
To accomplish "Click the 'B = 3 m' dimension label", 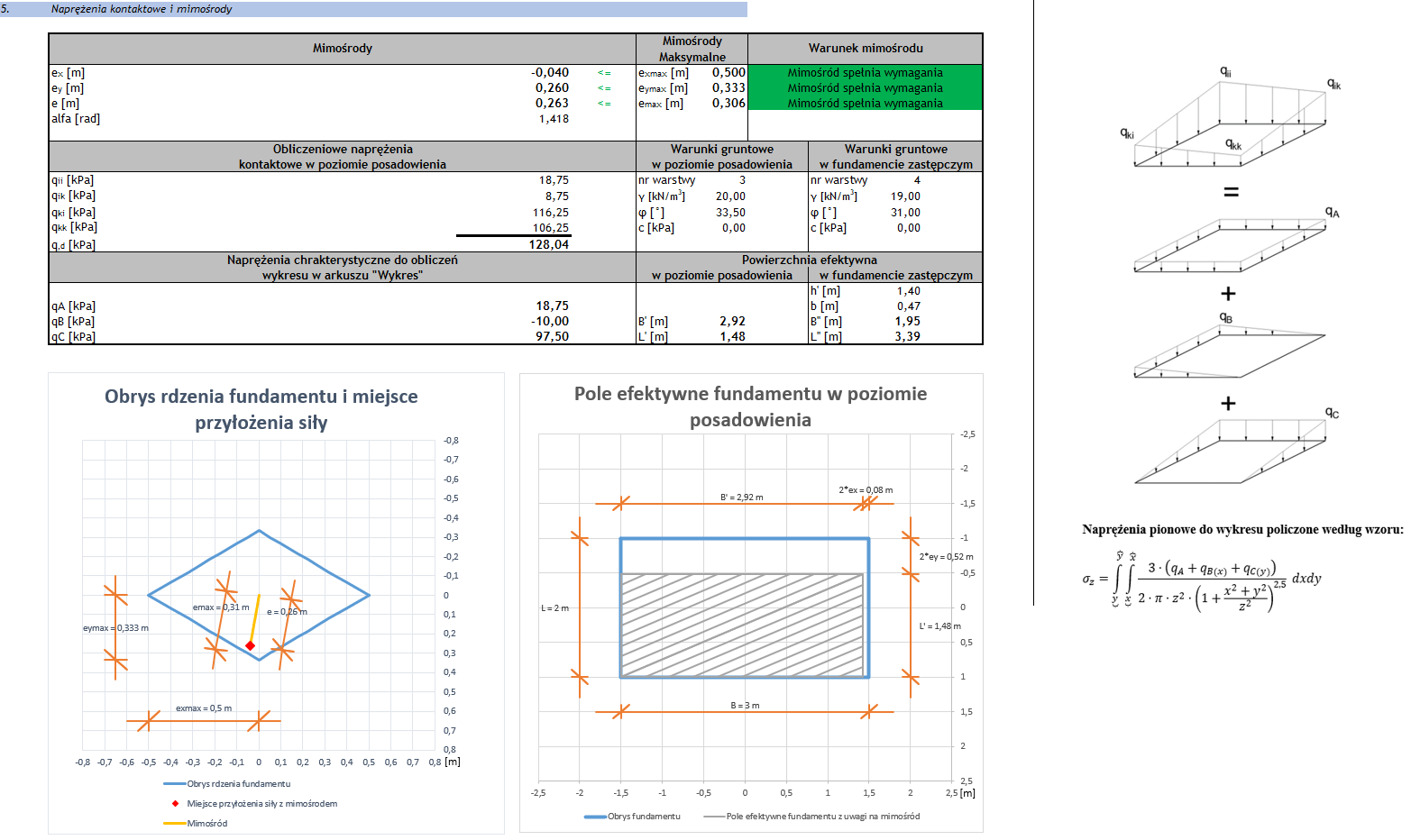I will [745, 706].
